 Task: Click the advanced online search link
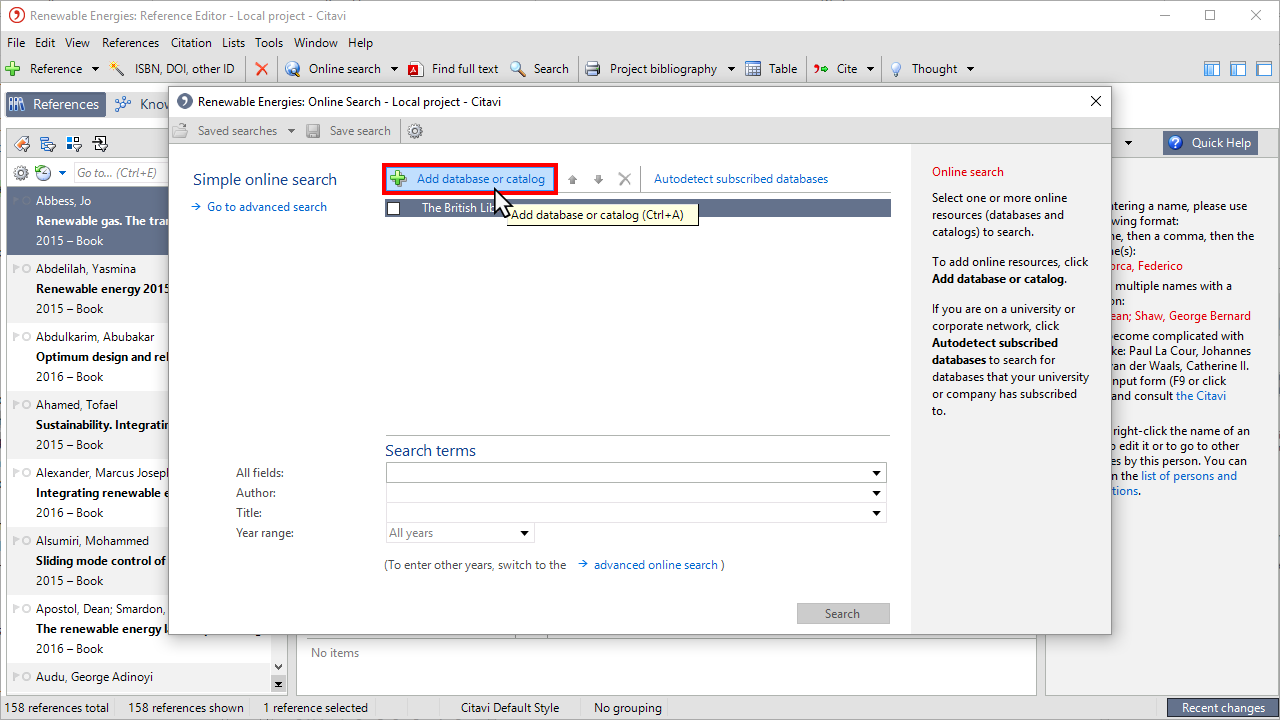coord(656,565)
